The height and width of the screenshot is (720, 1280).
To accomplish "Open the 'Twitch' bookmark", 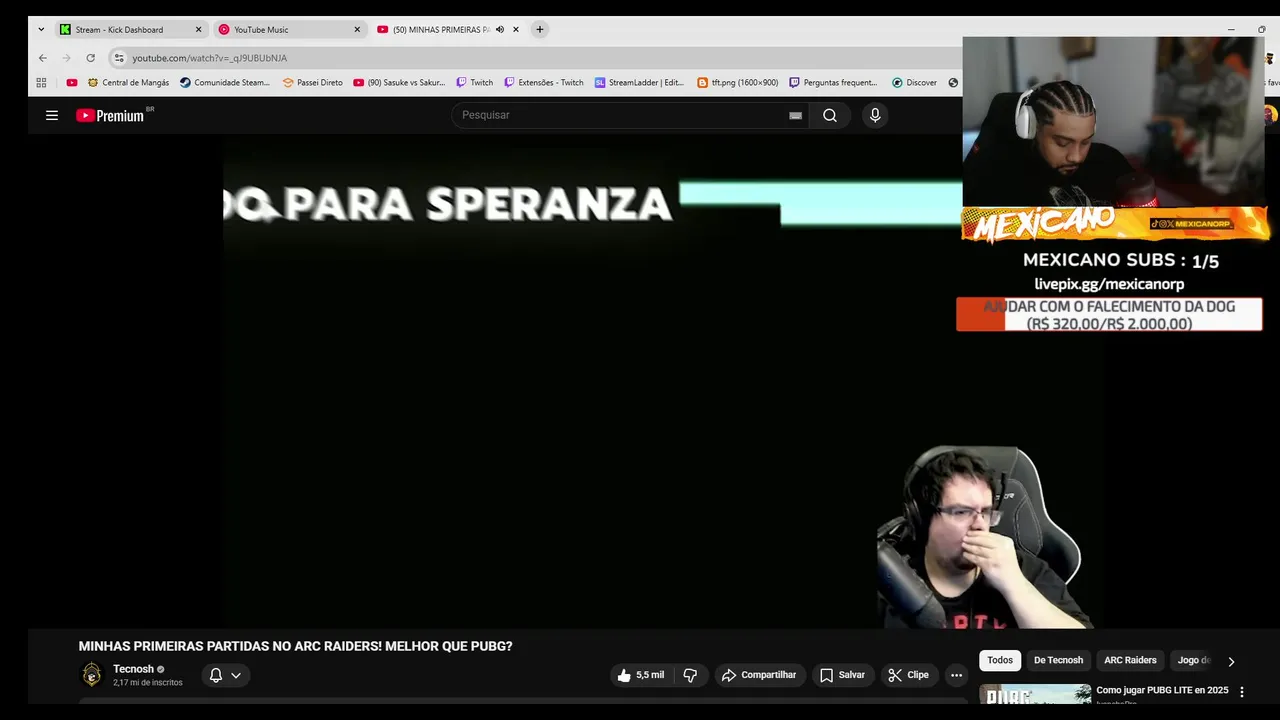I will pyautogui.click(x=475, y=83).
